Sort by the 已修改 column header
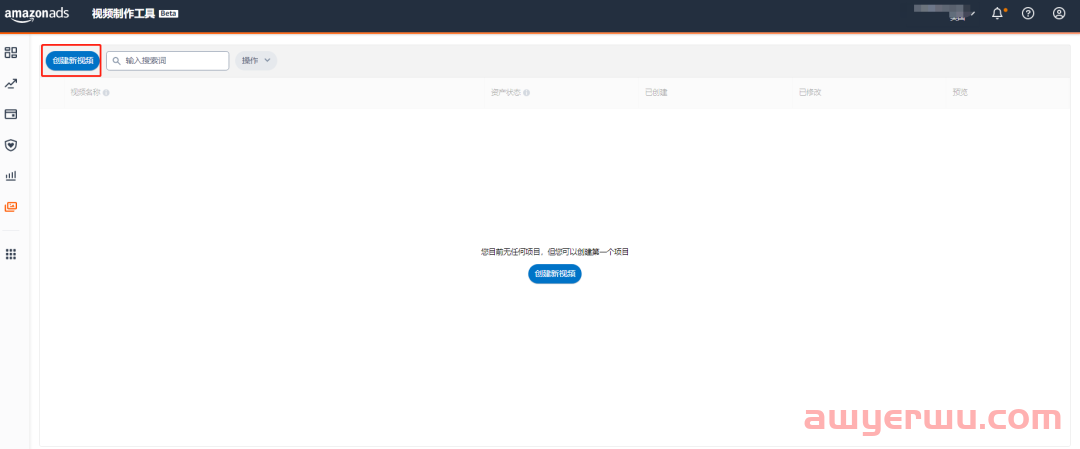The height and width of the screenshot is (449, 1080). pyautogui.click(x=810, y=93)
